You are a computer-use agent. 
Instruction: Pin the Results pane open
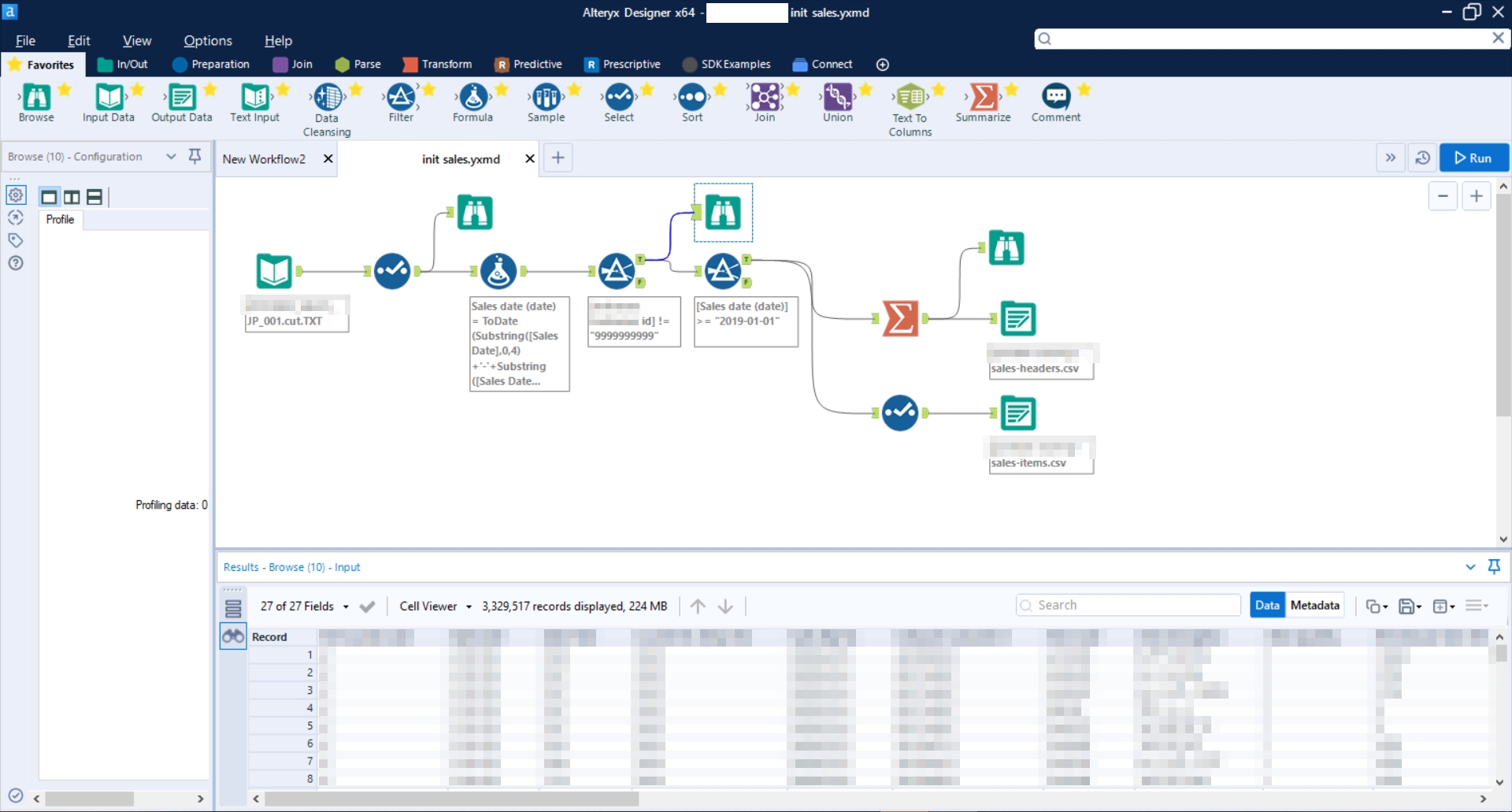[x=1494, y=567]
